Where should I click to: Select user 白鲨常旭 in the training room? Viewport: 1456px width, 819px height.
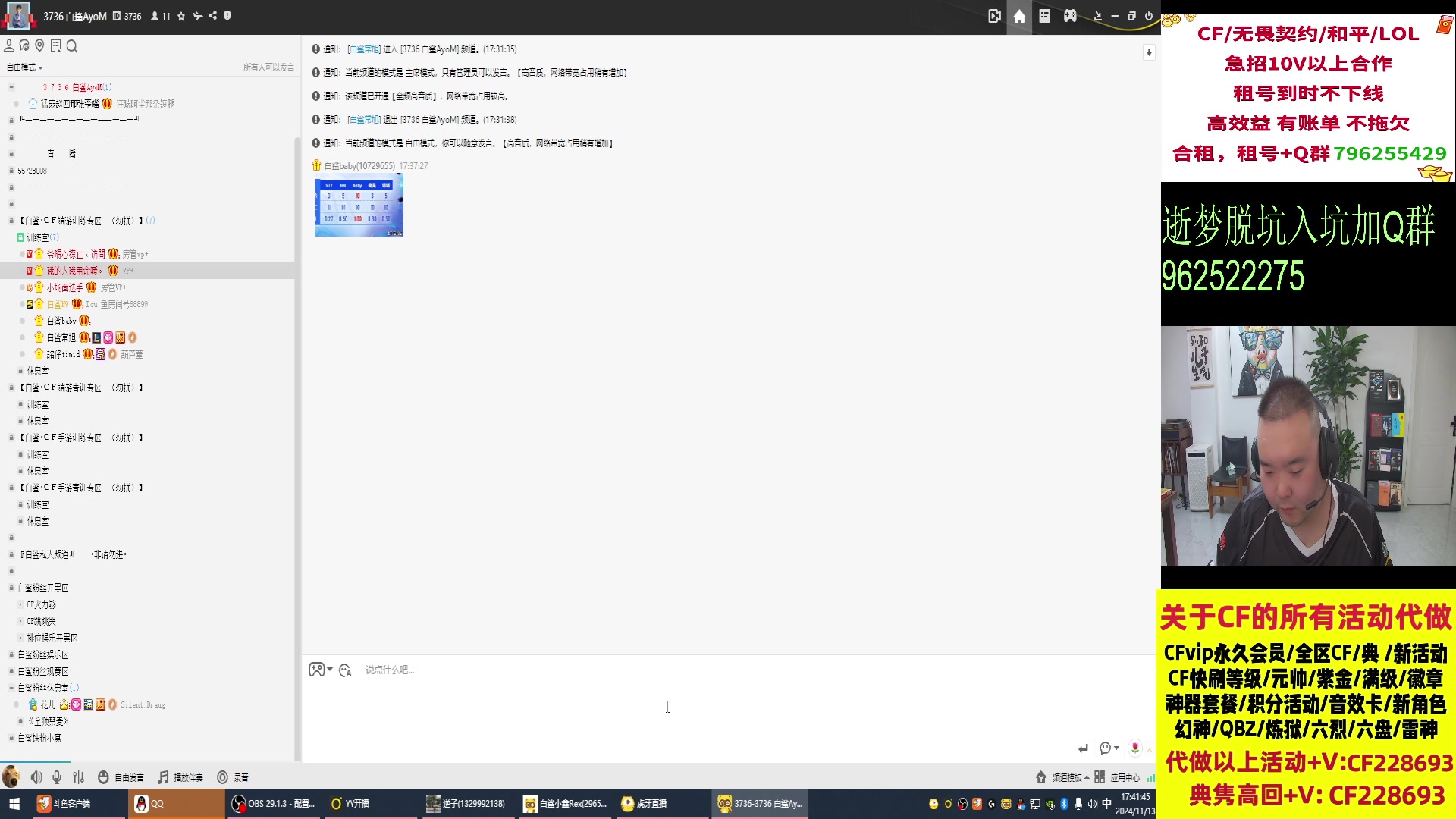61,337
